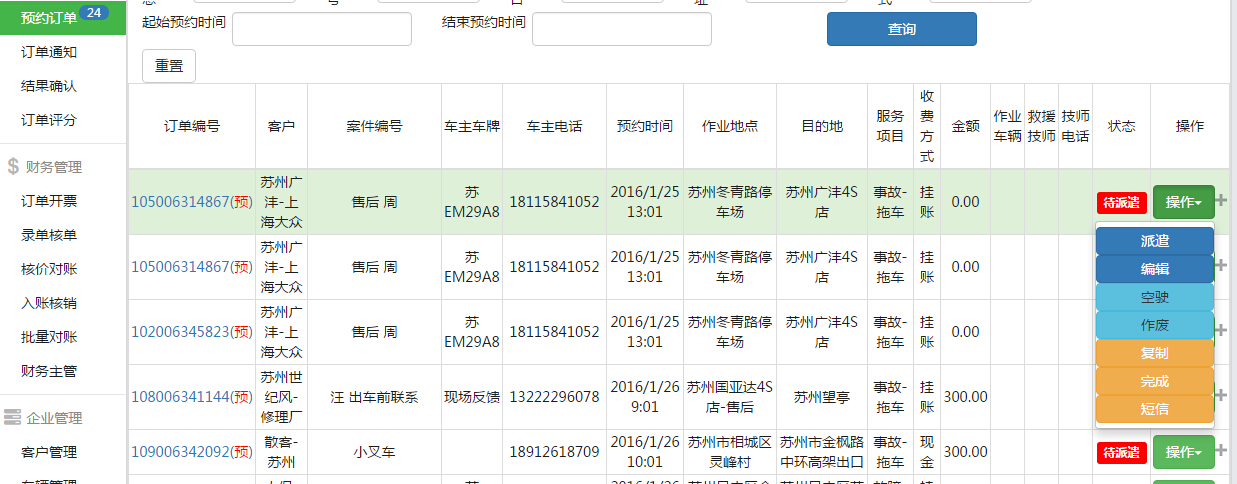Click the plus icon in the highlighted first row
Screen dimensions: 1237x484
[x=1221, y=201]
